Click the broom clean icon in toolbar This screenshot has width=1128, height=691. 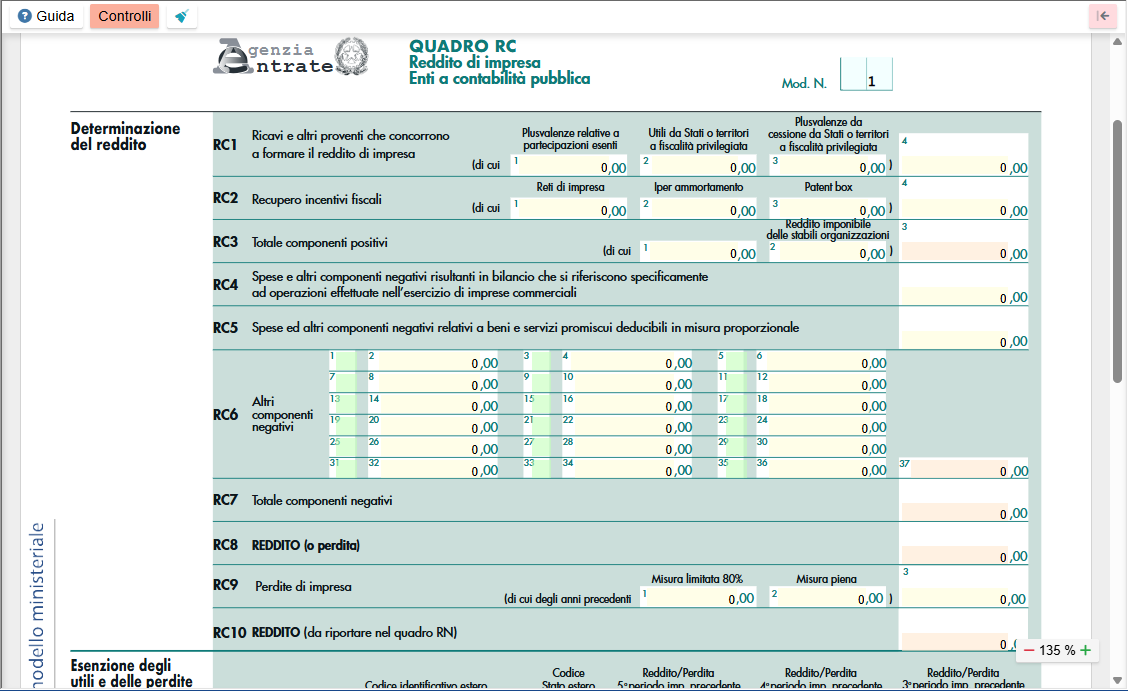coord(181,16)
